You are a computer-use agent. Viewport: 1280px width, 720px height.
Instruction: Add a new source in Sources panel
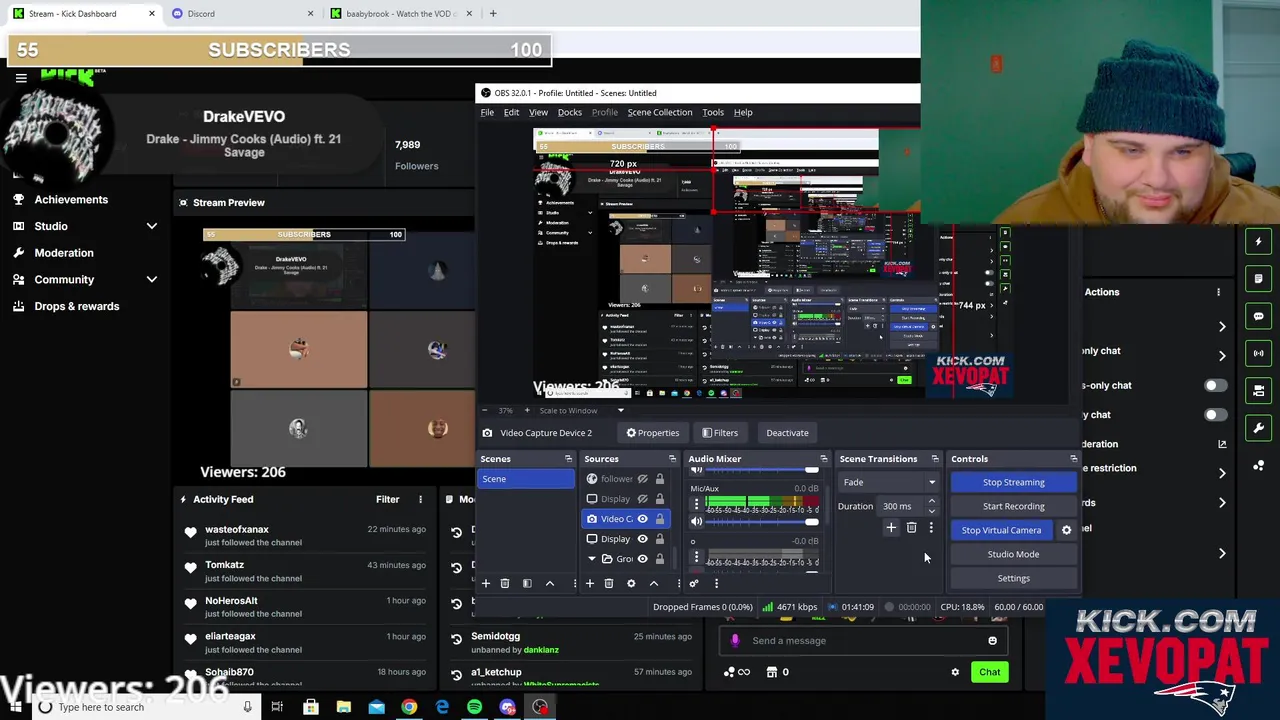pos(590,583)
